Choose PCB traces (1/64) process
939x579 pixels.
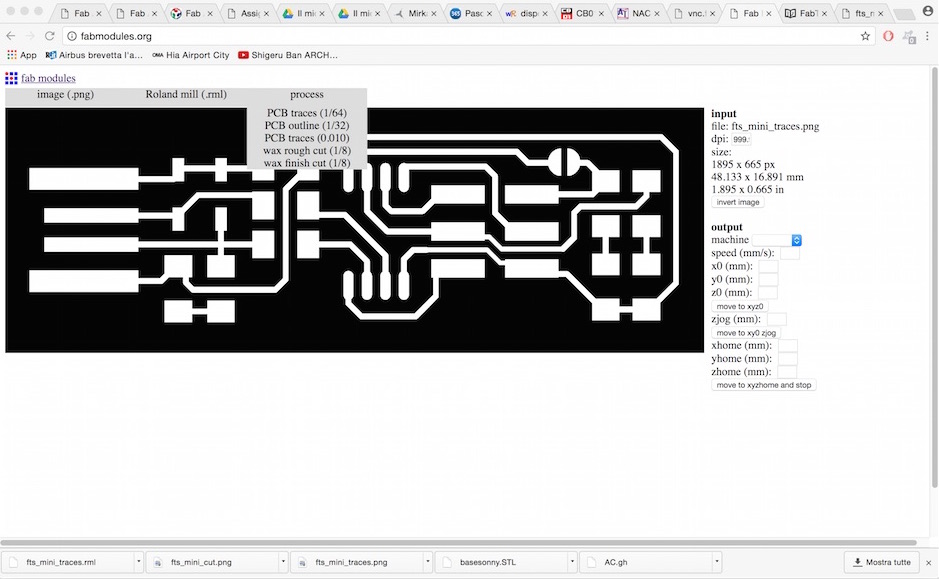pyautogui.click(x=307, y=113)
